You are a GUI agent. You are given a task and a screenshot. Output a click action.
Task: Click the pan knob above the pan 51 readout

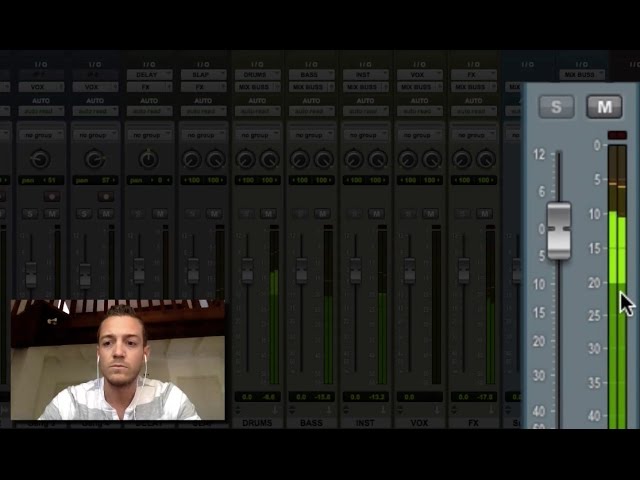(x=40, y=159)
